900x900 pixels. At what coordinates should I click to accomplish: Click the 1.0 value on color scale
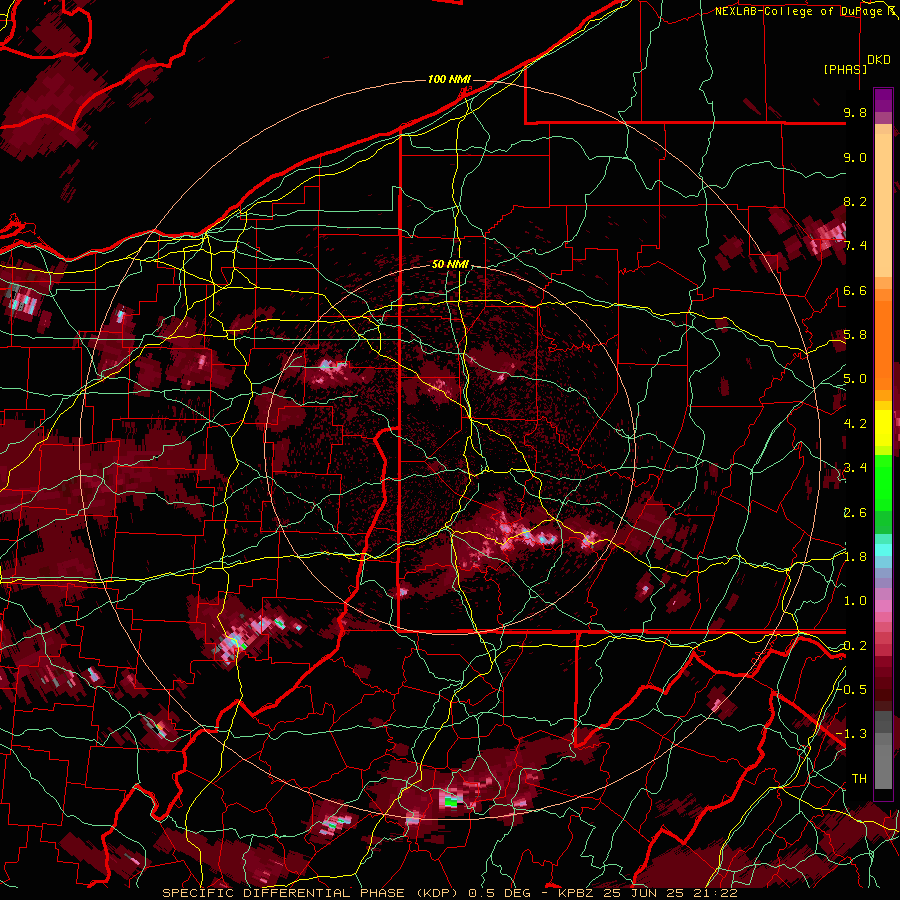(x=855, y=601)
